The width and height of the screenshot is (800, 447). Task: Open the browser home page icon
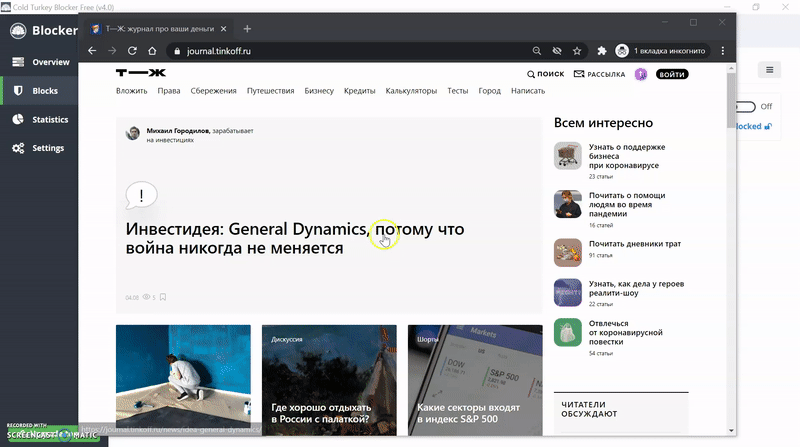(x=152, y=51)
